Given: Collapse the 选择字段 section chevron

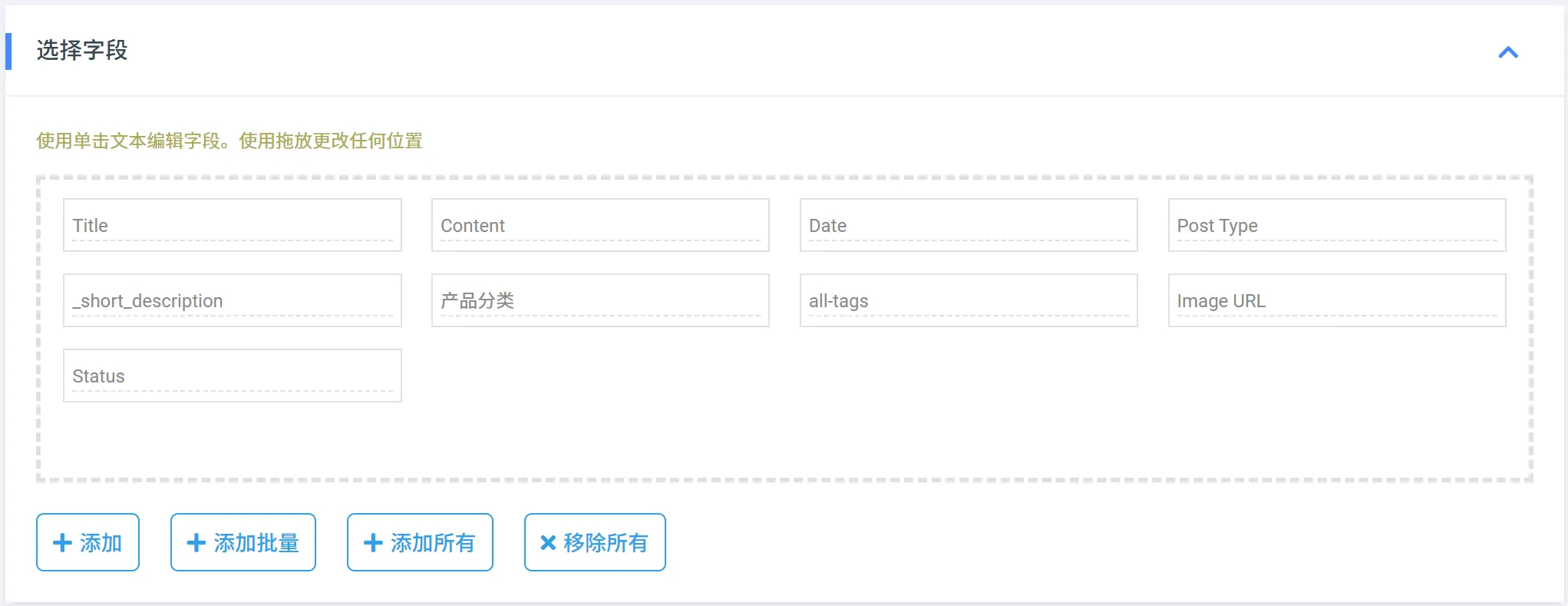Looking at the screenshot, I should click(x=1507, y=52).
